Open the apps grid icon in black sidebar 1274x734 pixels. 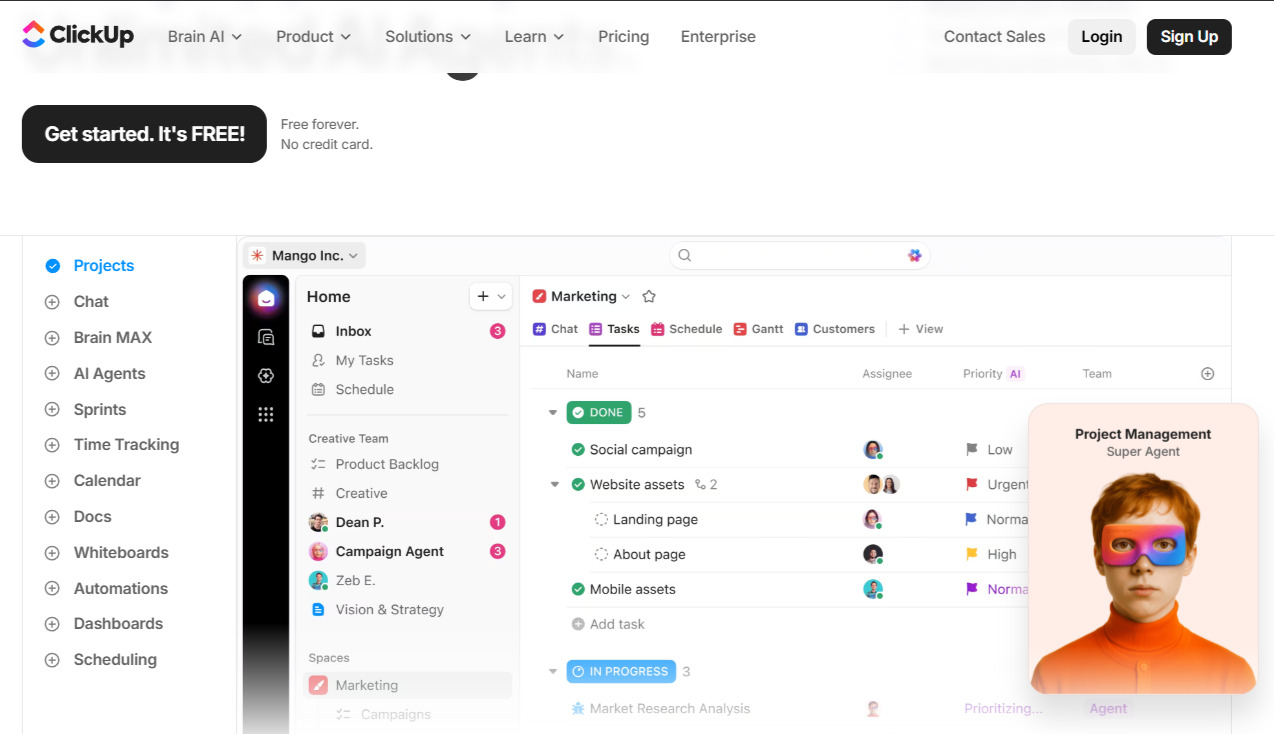pyautogui.click(x=266, y=414)
